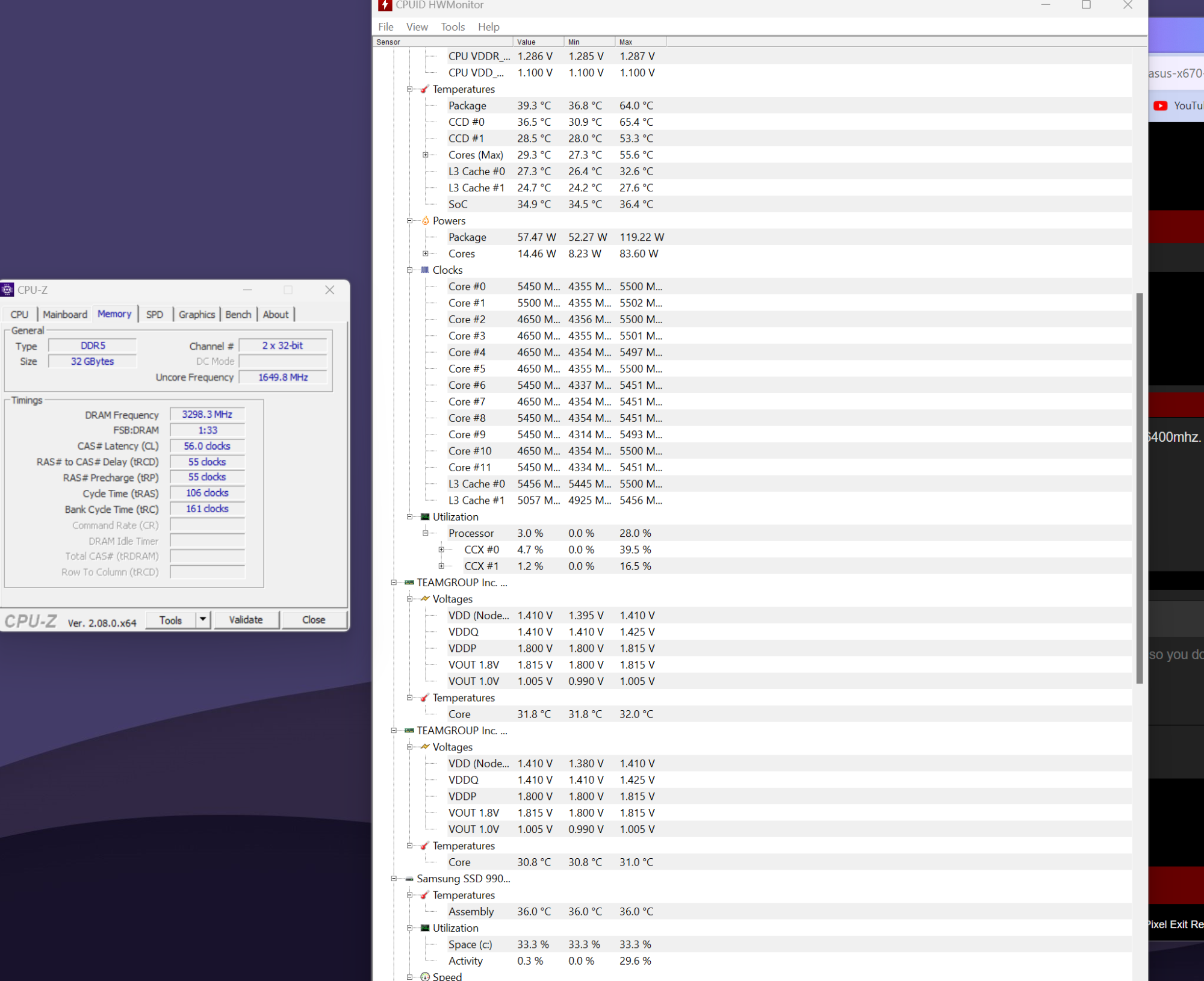Viewport: 1204px width, 981px height.
Task: Collapse the Clocks section
Action: (x=409, y=270)
